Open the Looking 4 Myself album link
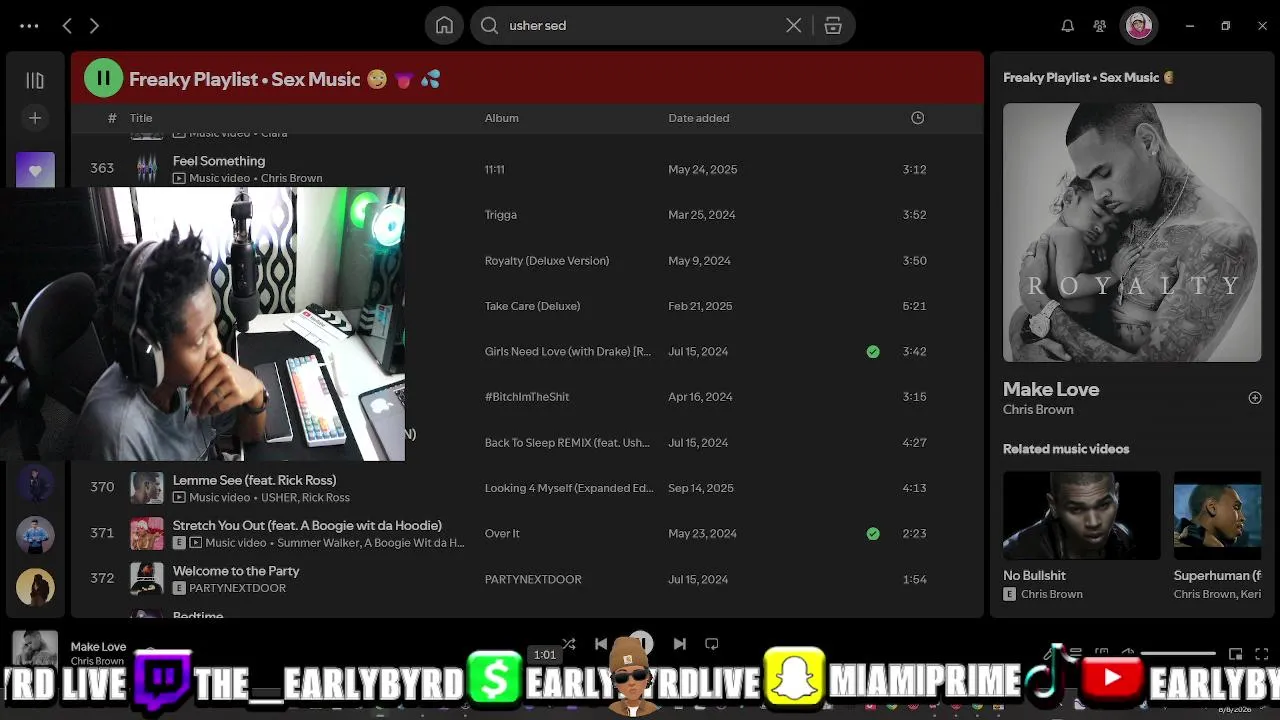The width and height of the screenshot is (1280, 720). 568,488
